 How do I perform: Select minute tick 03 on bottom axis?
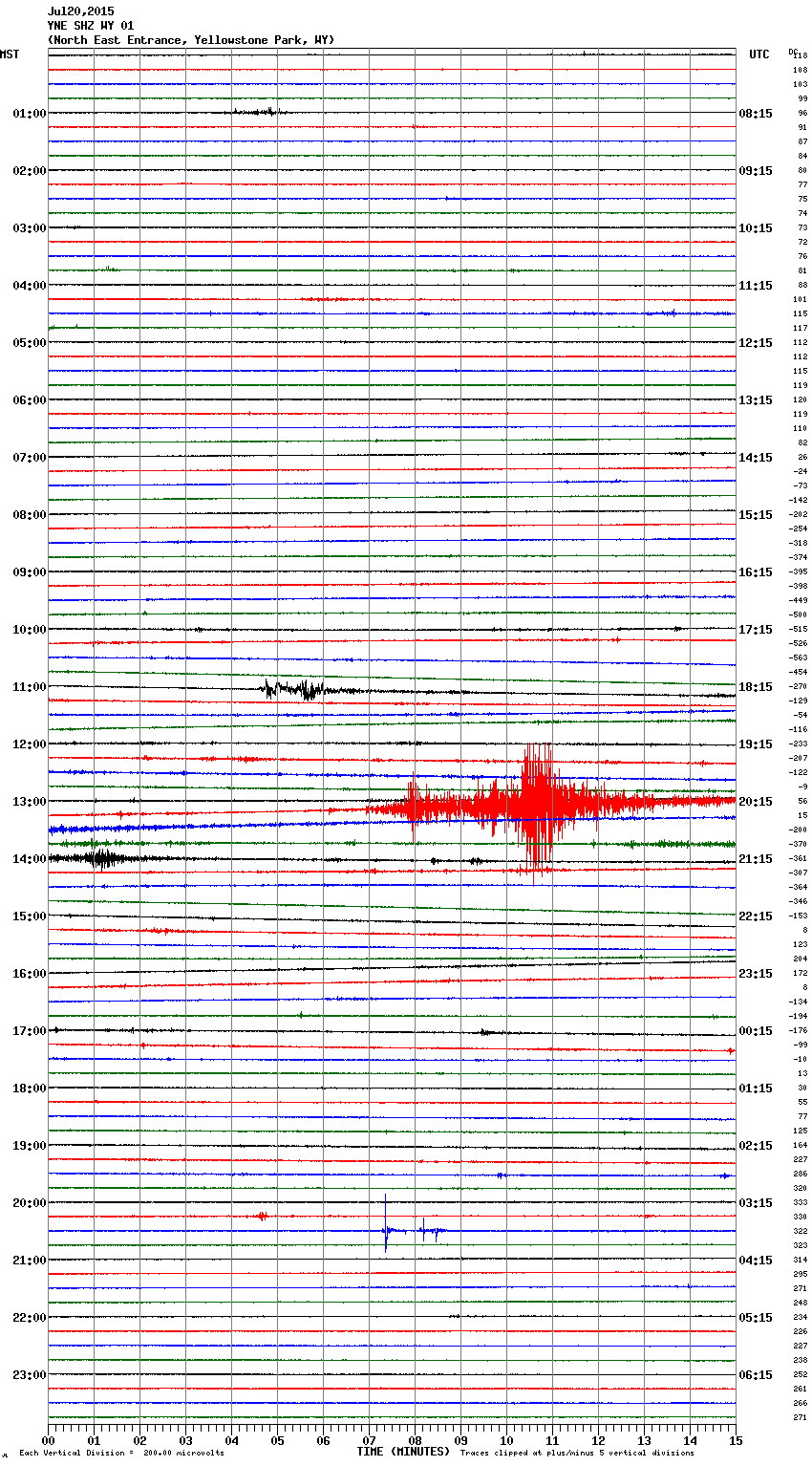tap(185, 1440)
